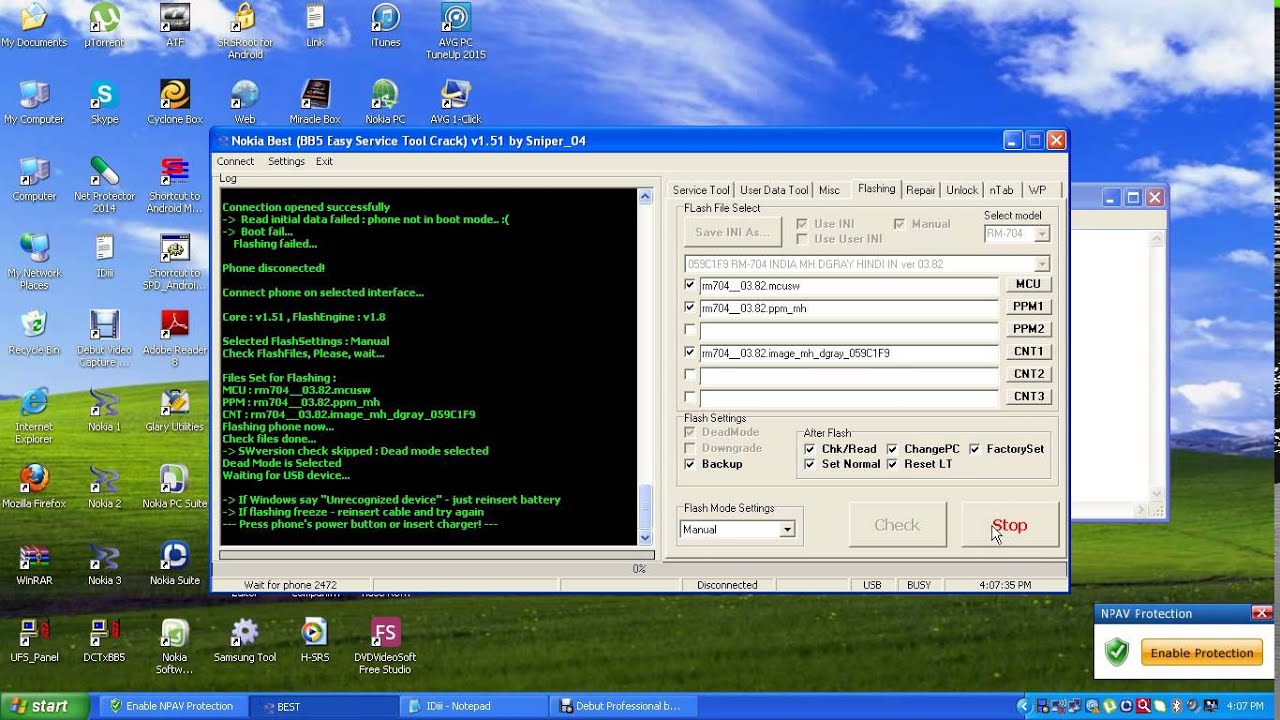1280x720 pixels.
Task: Click Enable Protection in NPAV popup
Action: (x=1202, y=653)
